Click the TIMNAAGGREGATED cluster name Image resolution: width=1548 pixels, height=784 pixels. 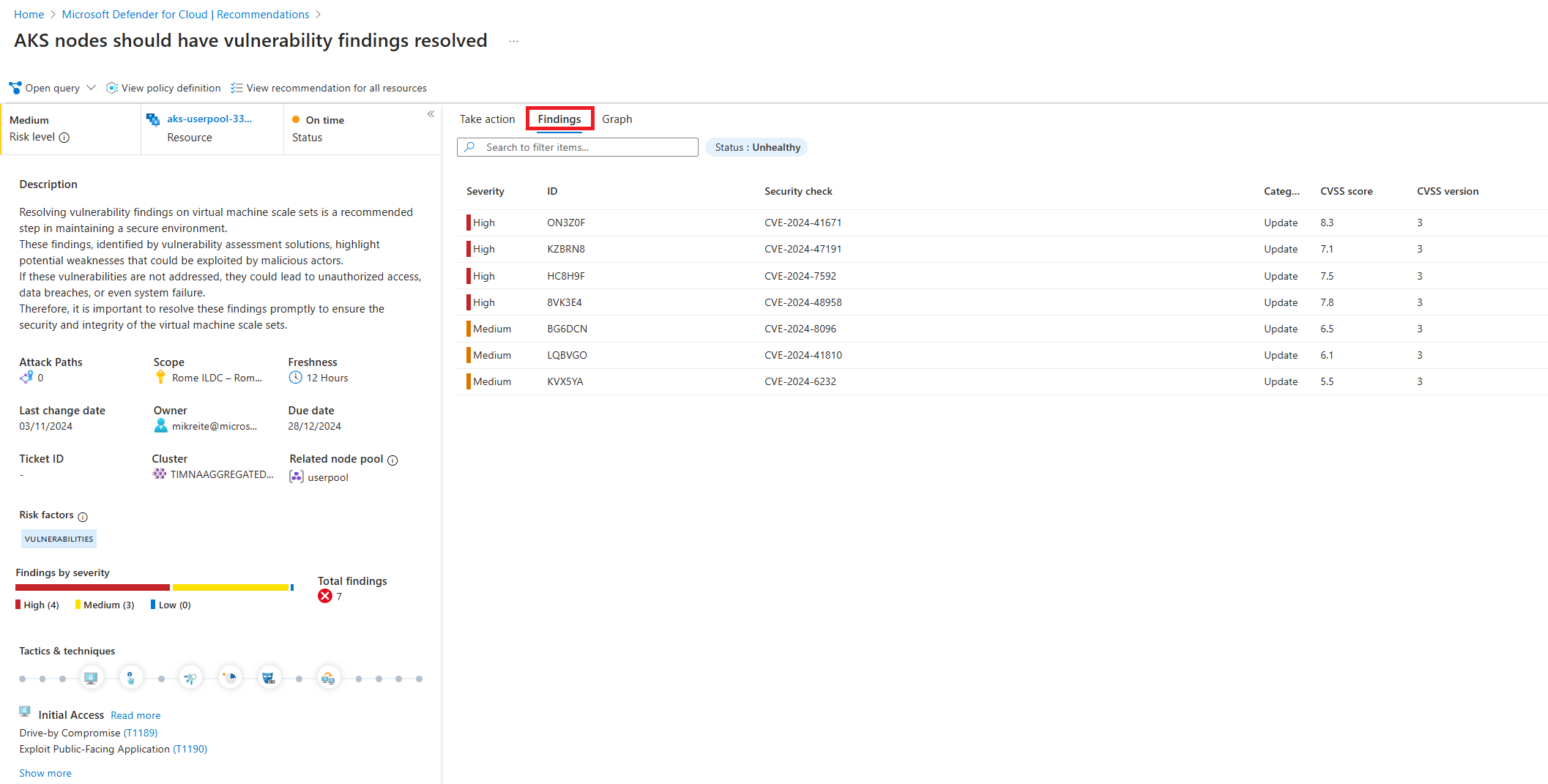[x=222, y=474]
